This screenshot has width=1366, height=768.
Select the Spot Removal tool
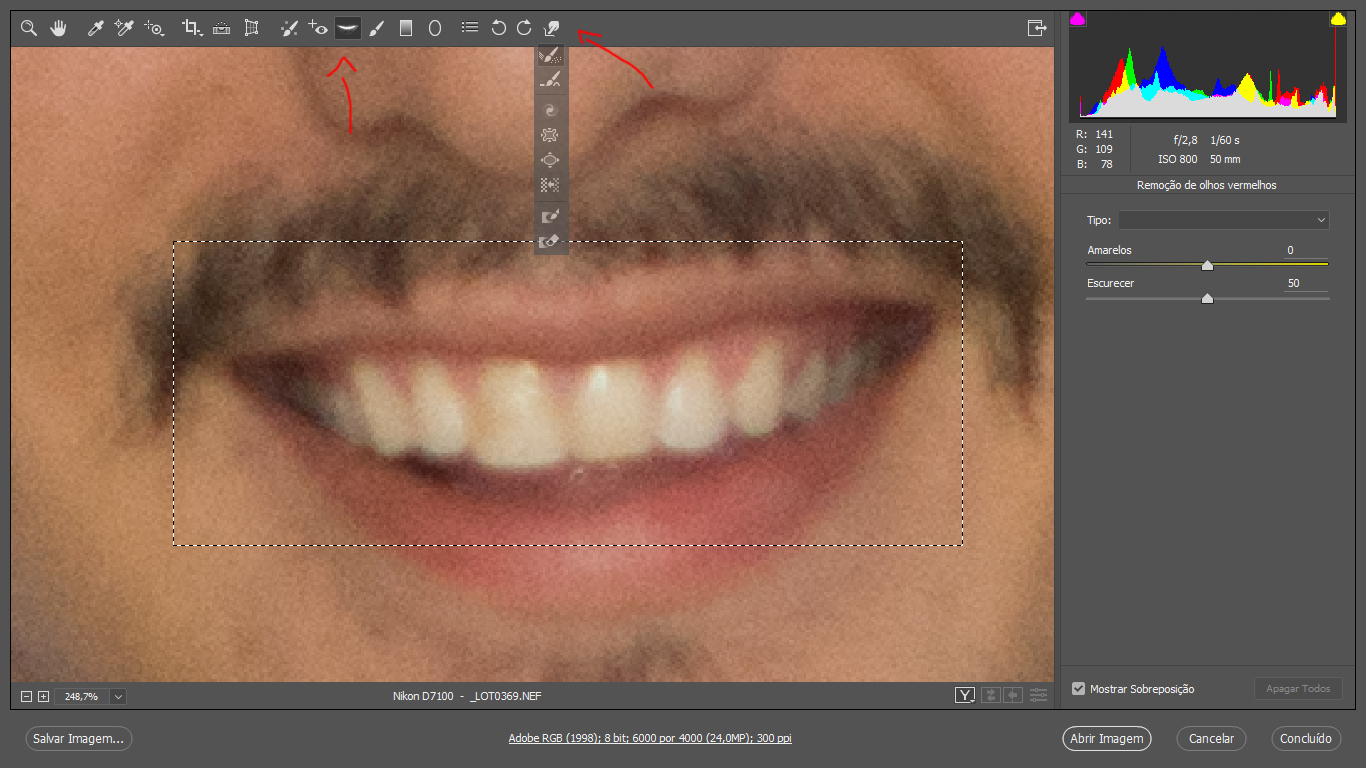pos(289,28)
